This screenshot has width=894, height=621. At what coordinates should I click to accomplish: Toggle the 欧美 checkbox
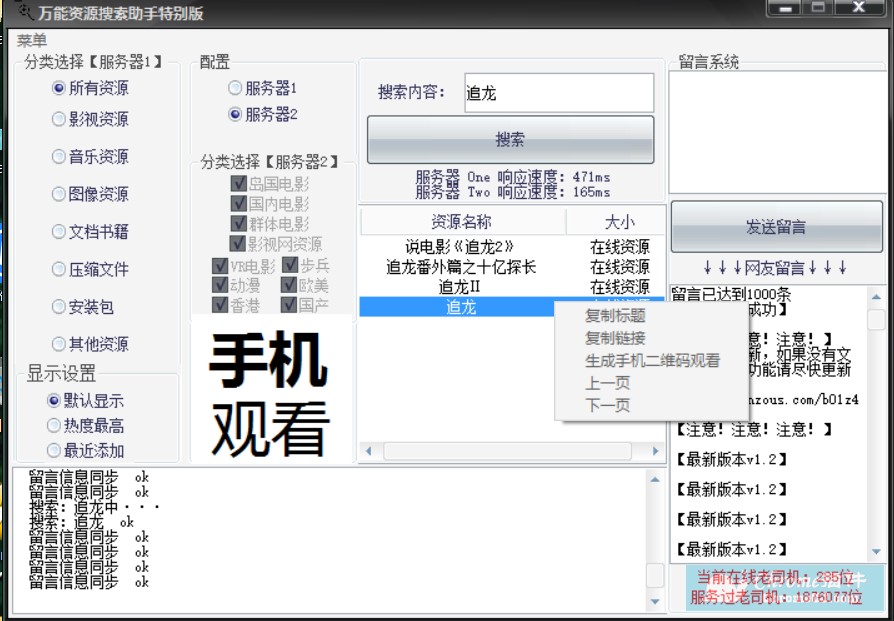289,285
